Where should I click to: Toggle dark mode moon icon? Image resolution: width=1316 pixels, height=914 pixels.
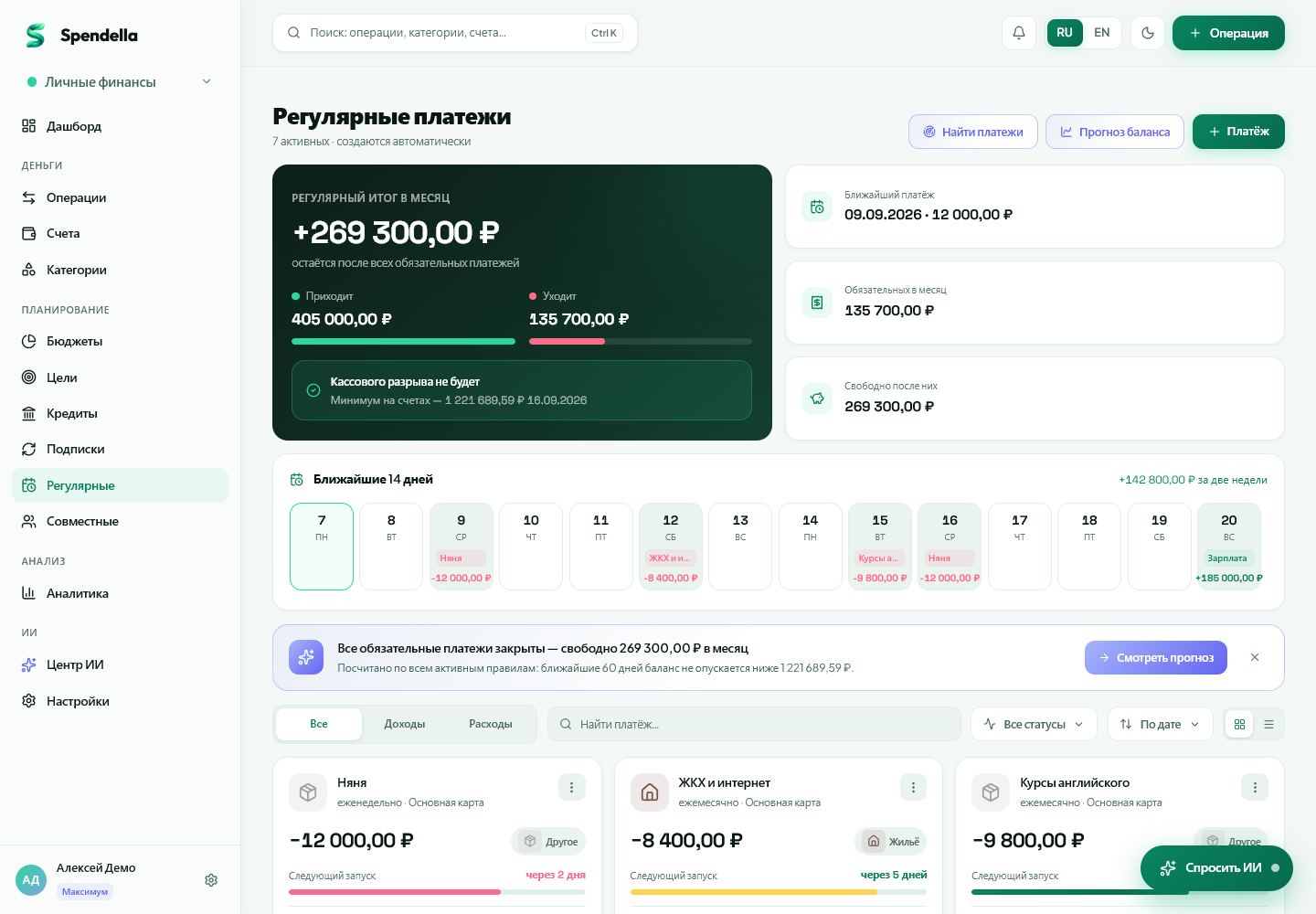[x=1148, y=33]
